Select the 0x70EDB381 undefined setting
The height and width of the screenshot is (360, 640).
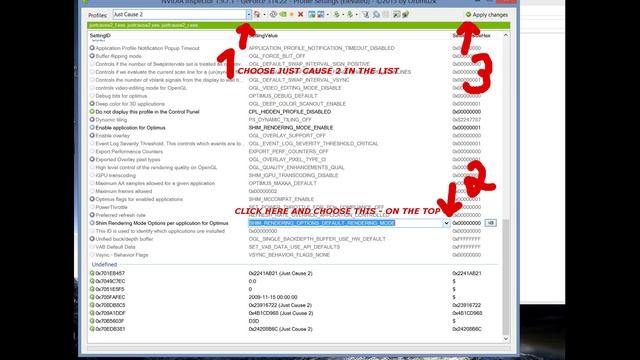110,329
